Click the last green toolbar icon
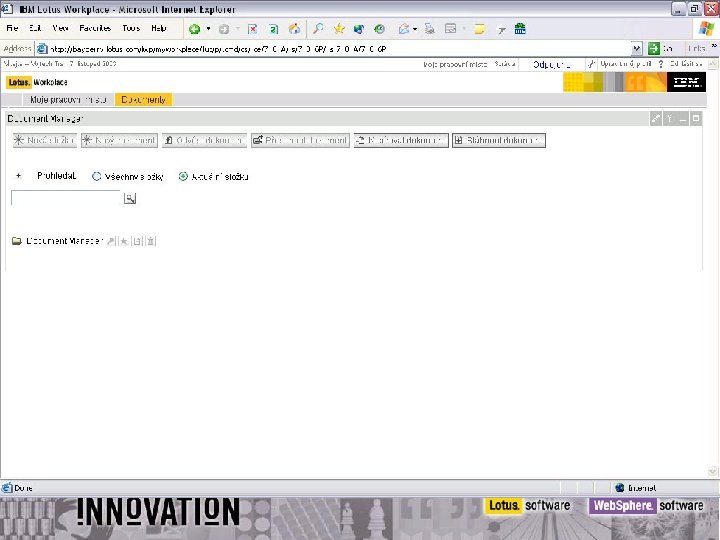The width and height of the screenshot is (720, 540). tap(520, 29)
